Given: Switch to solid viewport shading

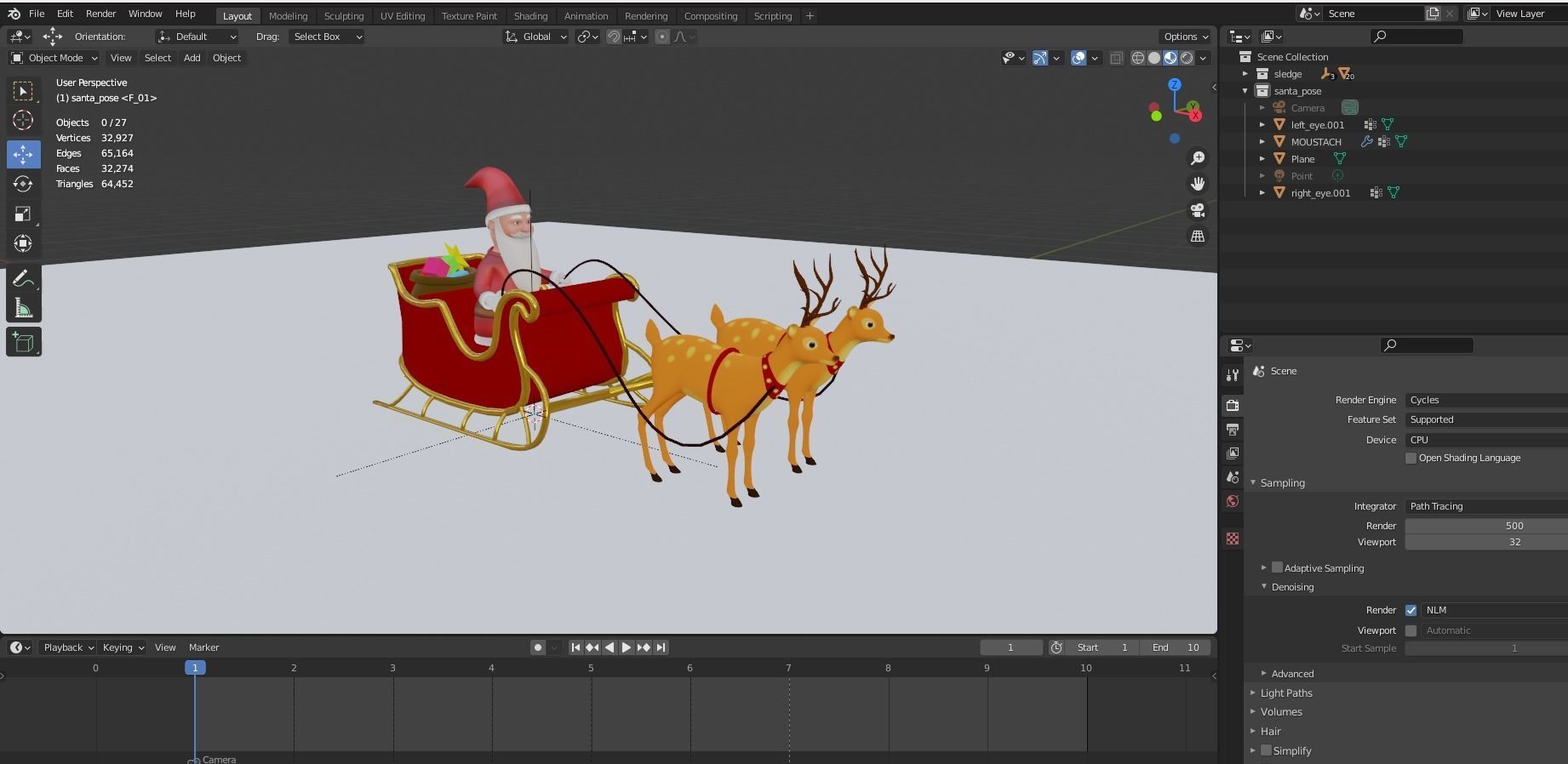Looking at the screenshot, I should 1154,58.
